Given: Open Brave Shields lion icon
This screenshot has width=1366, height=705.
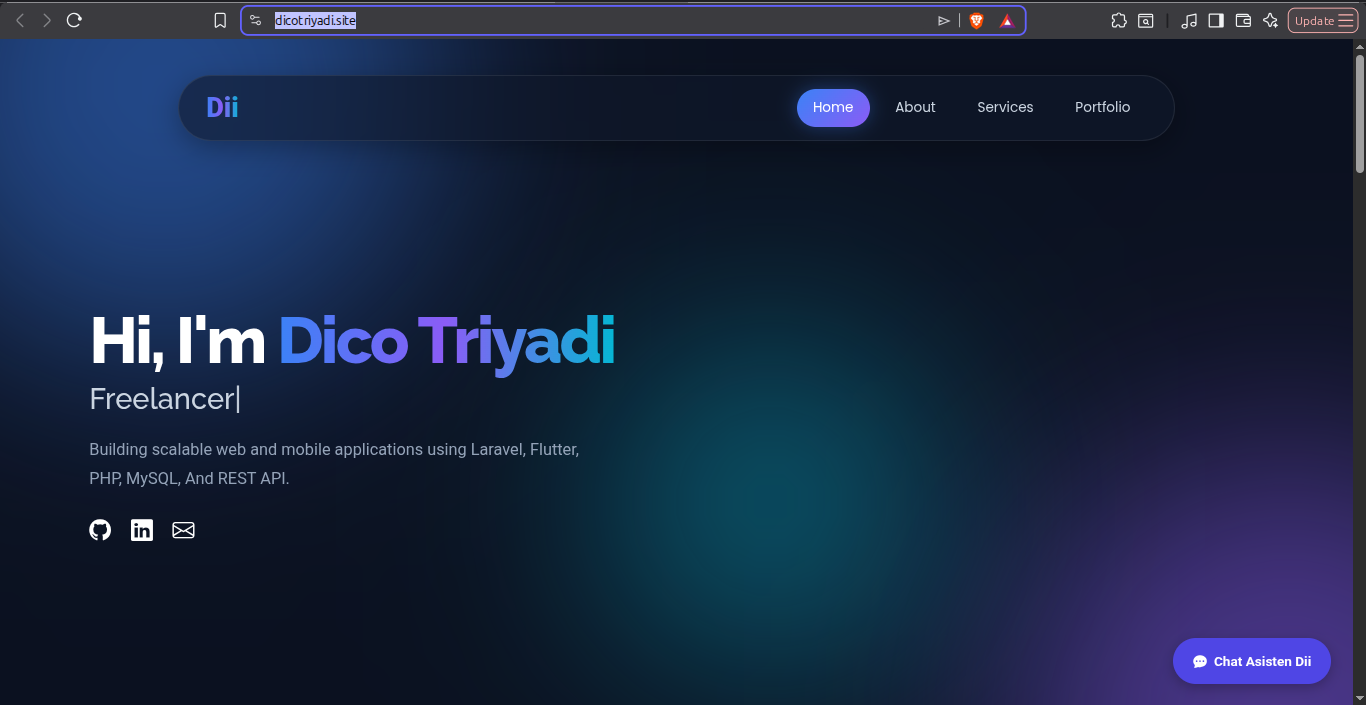Looking at the screenshot, I should (x=977, y=20).
